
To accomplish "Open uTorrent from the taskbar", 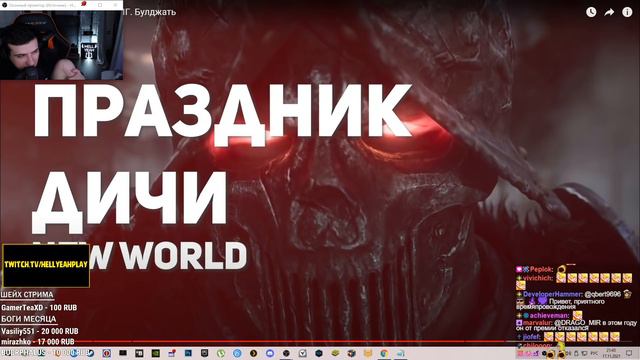I will pyautogui.click(x=221, y=353).
